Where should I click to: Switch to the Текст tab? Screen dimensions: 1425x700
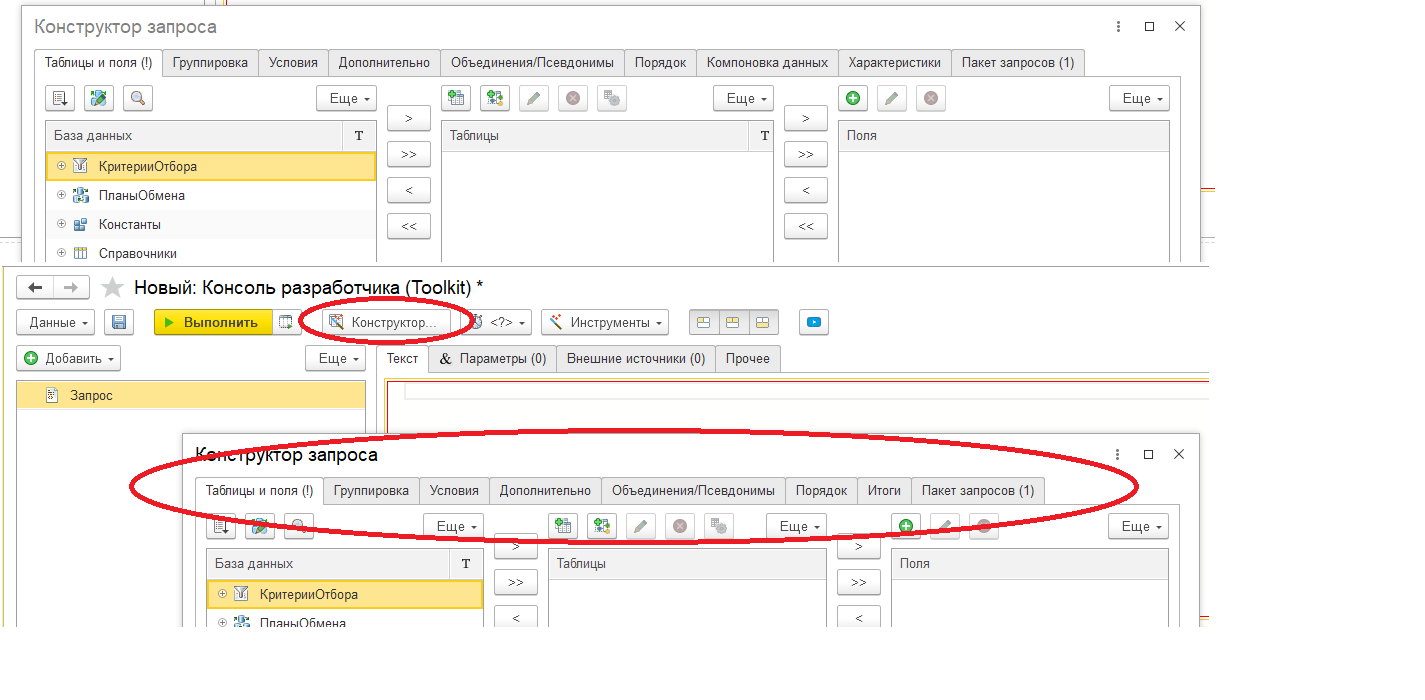pos(402,358)
